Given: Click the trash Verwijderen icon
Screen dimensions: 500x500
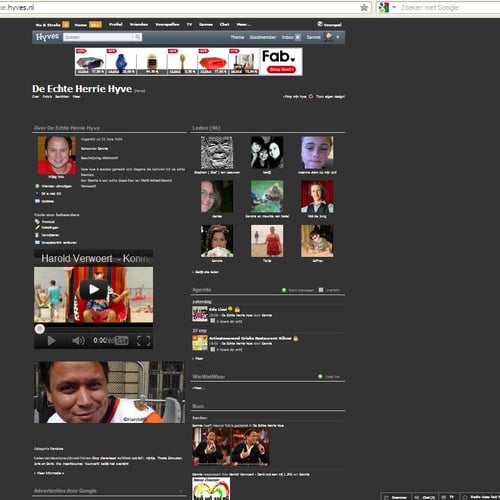Looking at the screenshot, I should click(x=37, y=235).
